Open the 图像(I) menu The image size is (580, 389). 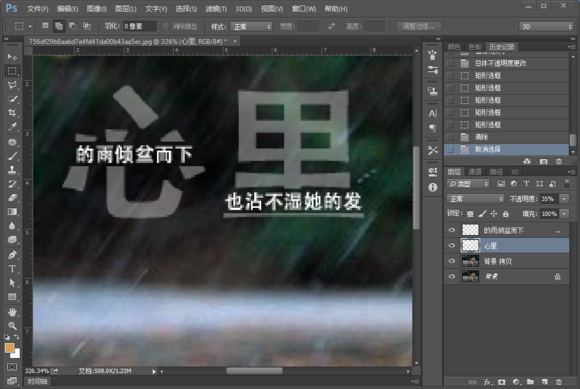(x=97, y=9)
